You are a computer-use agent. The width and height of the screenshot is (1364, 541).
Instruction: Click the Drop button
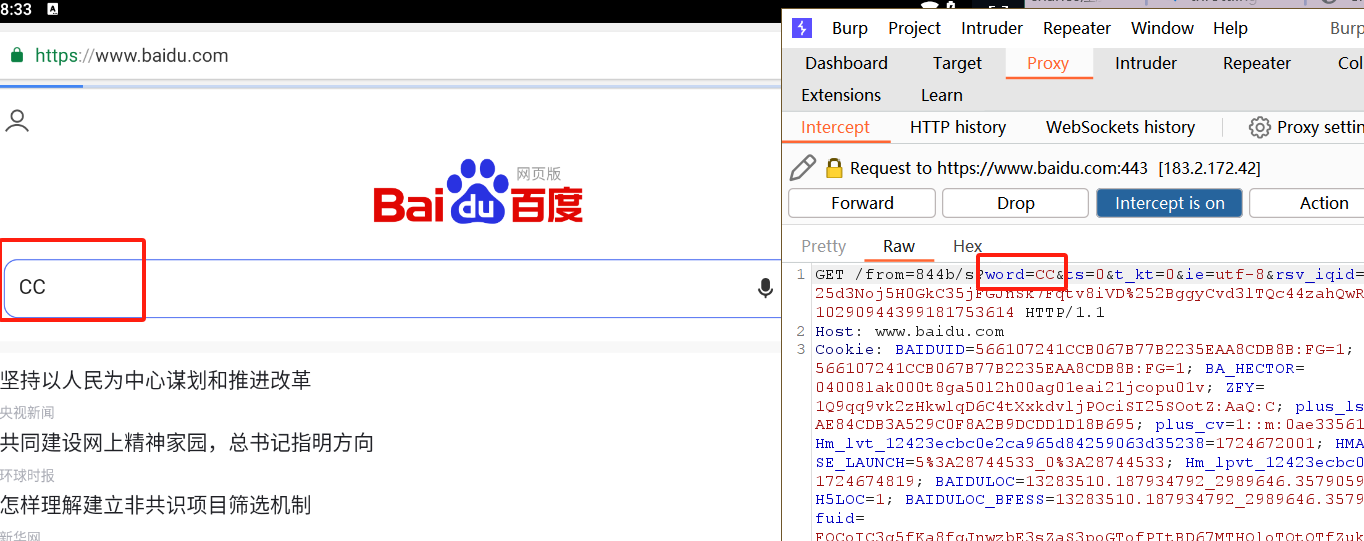(1015, 203)
